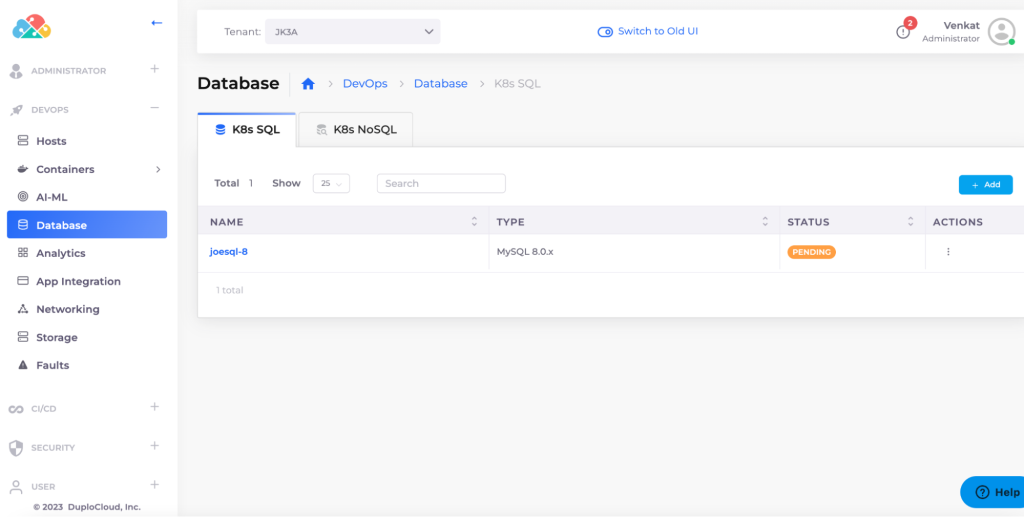Image resolution: width=1024 pixels, height=517 pixels.
Task: Sort table by the NAME column arrows
Action: point(474,222)
